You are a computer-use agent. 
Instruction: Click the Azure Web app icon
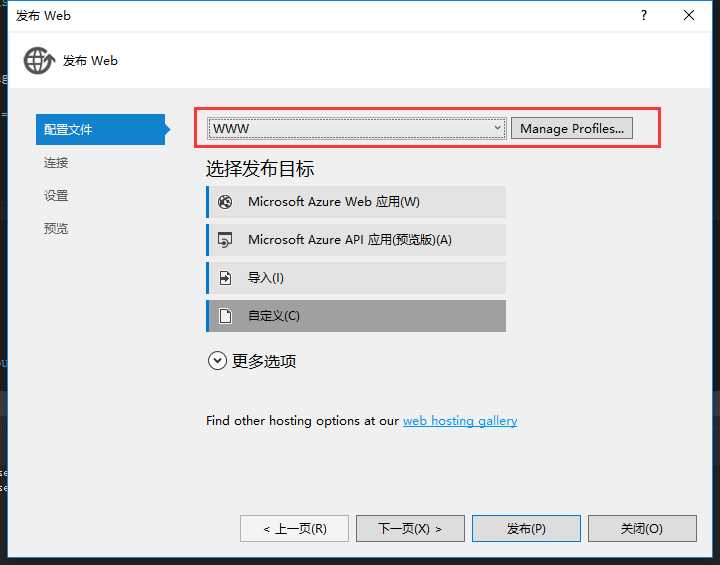225,202
